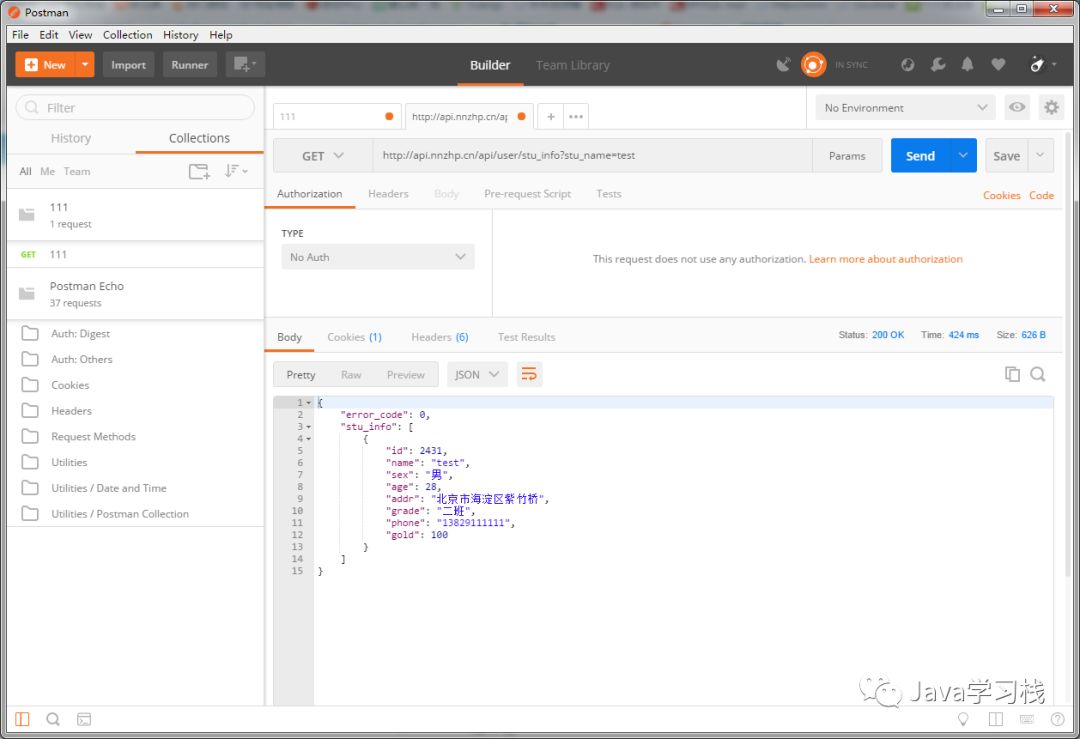Click the new collection folder icon
1080x739 pixels.
[199, 171]
